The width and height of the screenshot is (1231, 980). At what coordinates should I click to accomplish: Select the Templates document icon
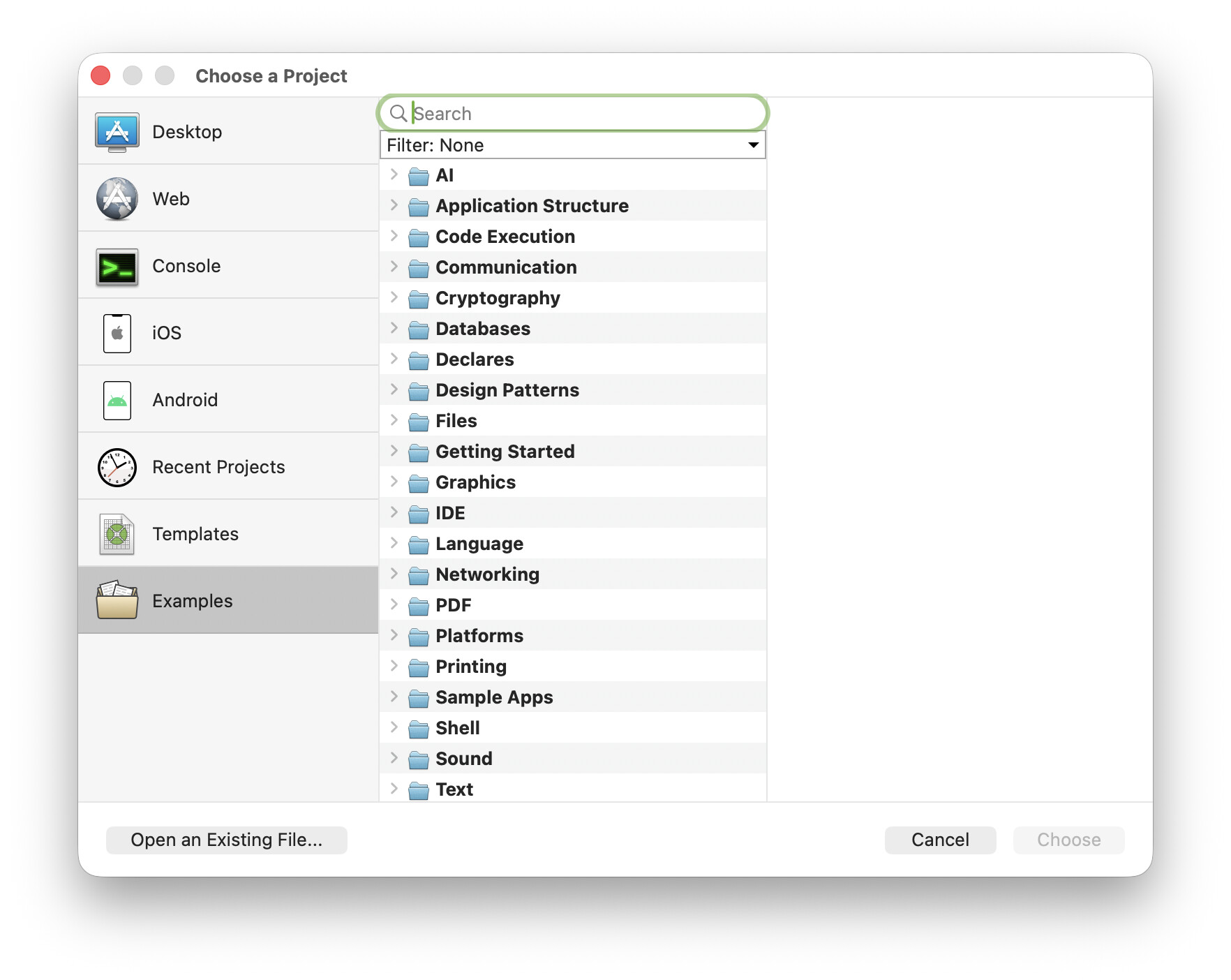coord(117,535)
